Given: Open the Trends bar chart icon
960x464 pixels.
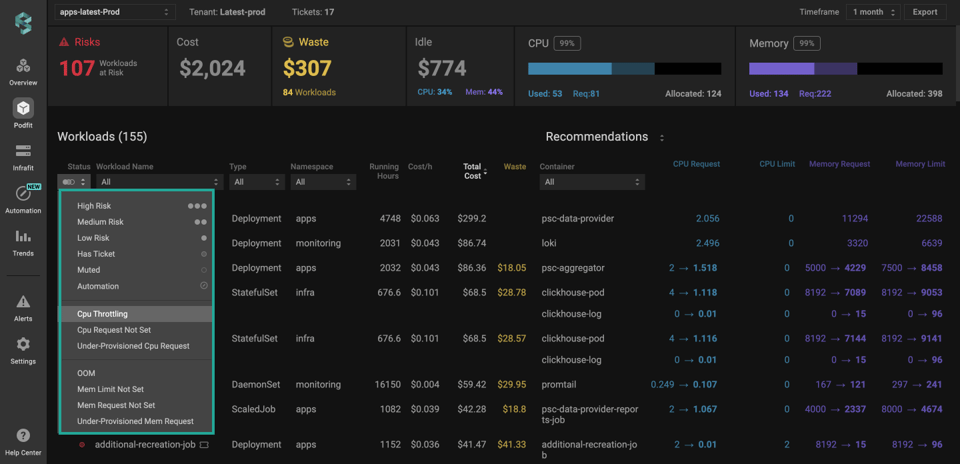Looking at the screenshot, I should pos(23,236).
